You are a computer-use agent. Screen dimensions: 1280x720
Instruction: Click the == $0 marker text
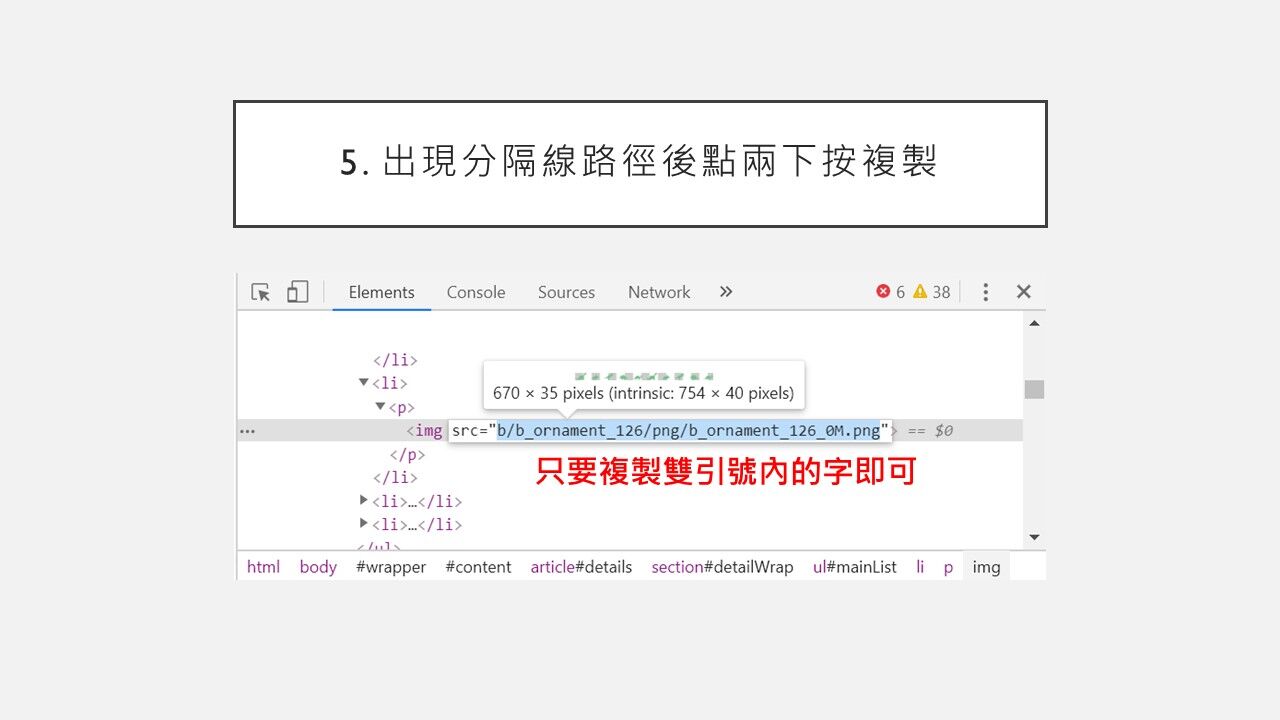pos(930,430)
